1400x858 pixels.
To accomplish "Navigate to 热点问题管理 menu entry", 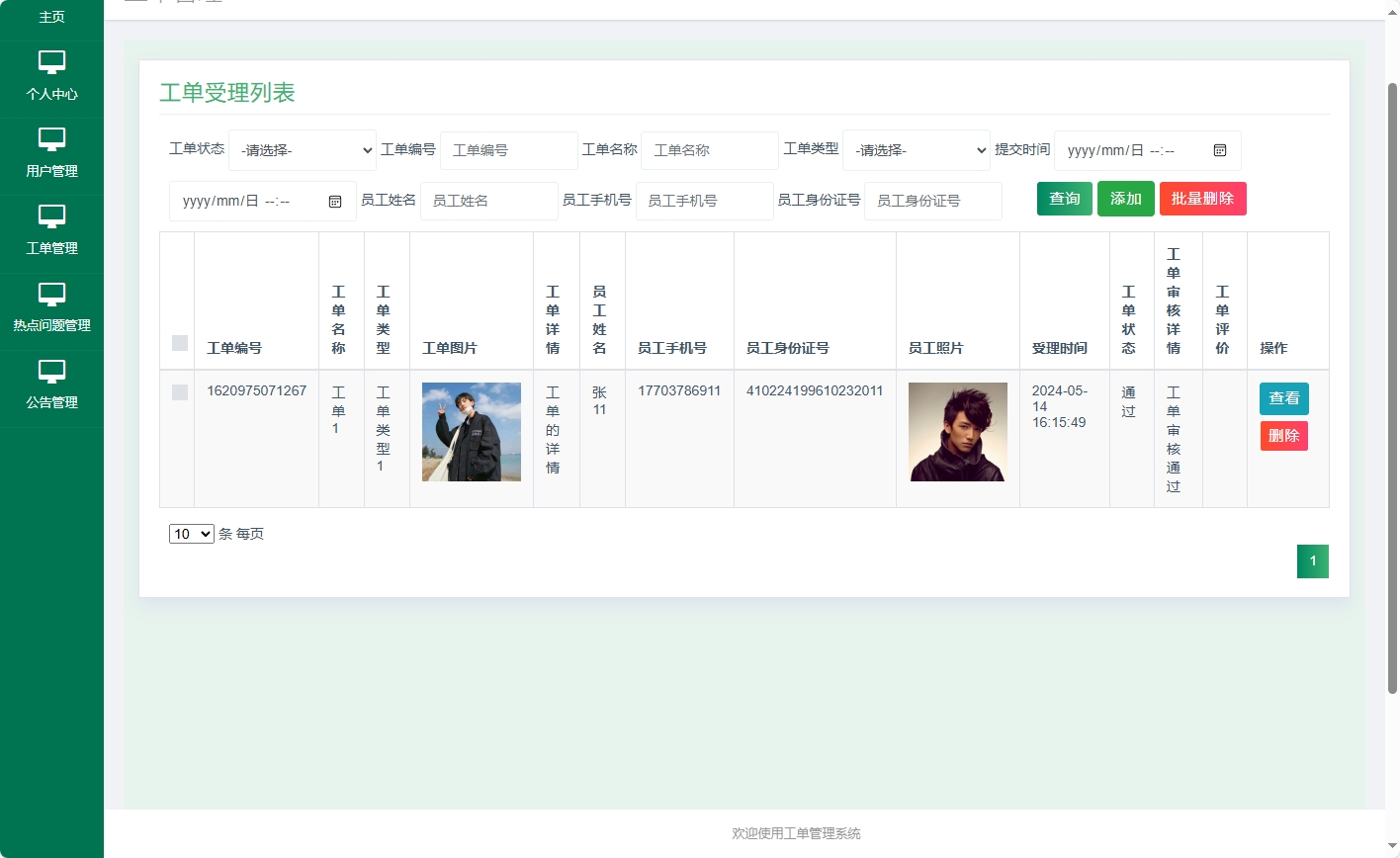I will coord(51,324).
